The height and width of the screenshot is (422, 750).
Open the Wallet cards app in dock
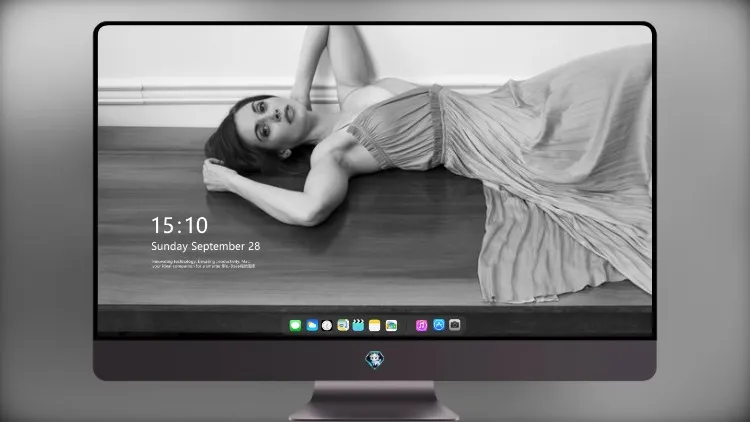391,326
